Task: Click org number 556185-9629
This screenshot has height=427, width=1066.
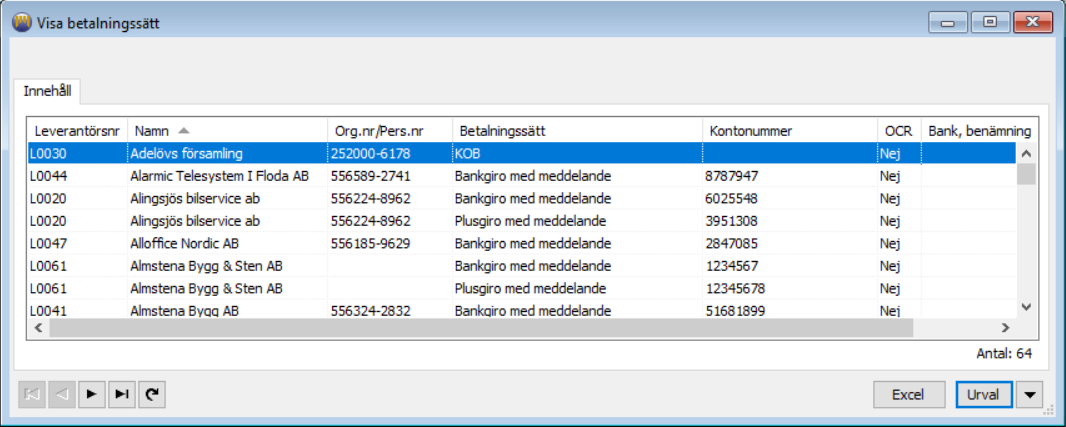Action: tap(371, 243)
